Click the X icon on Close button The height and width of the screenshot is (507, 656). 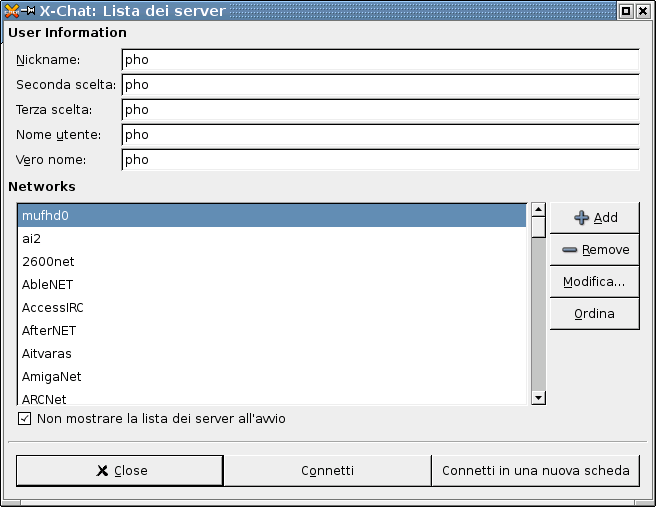pos(102,471)
